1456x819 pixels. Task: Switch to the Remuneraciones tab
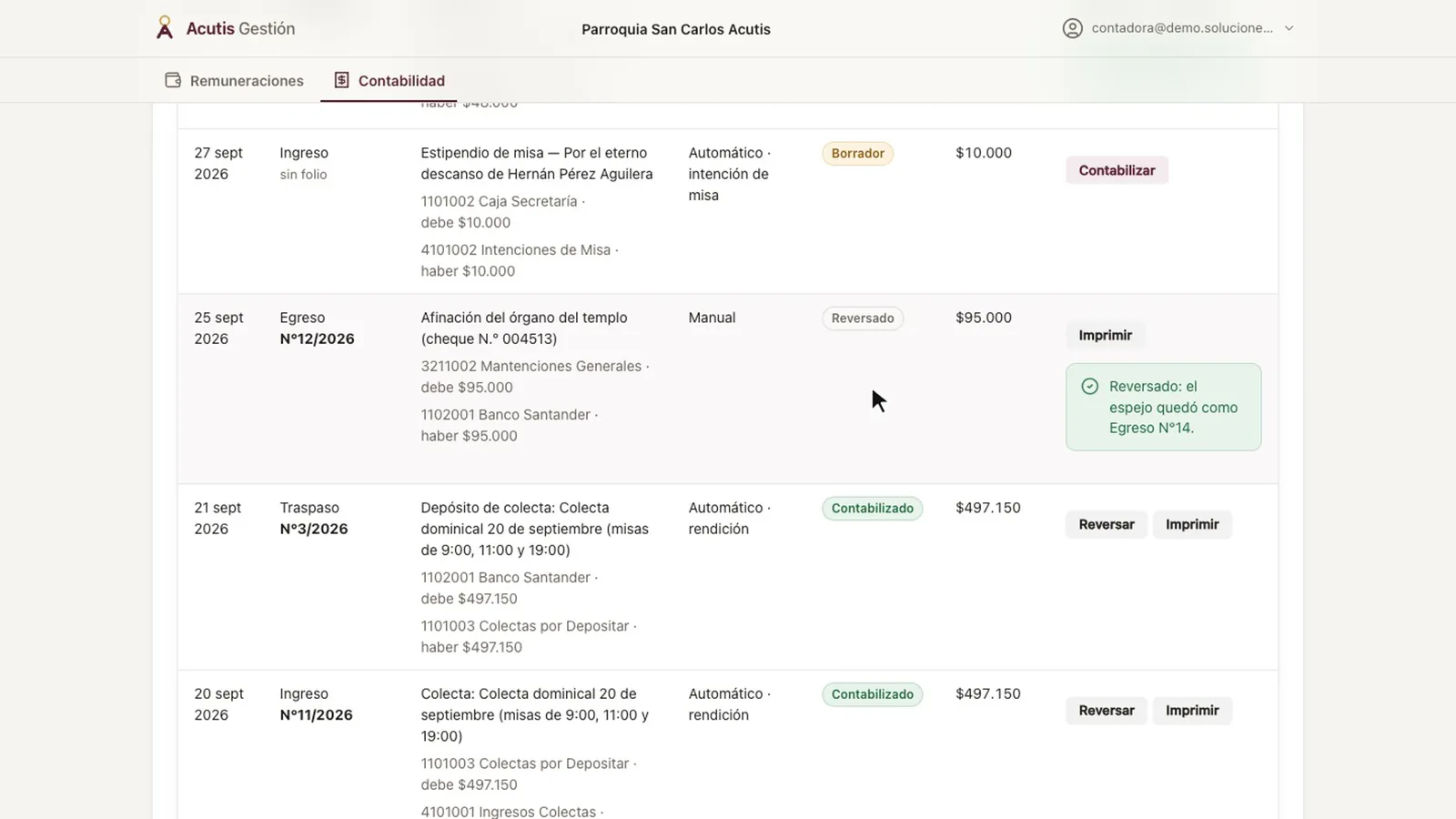(235, 80)
